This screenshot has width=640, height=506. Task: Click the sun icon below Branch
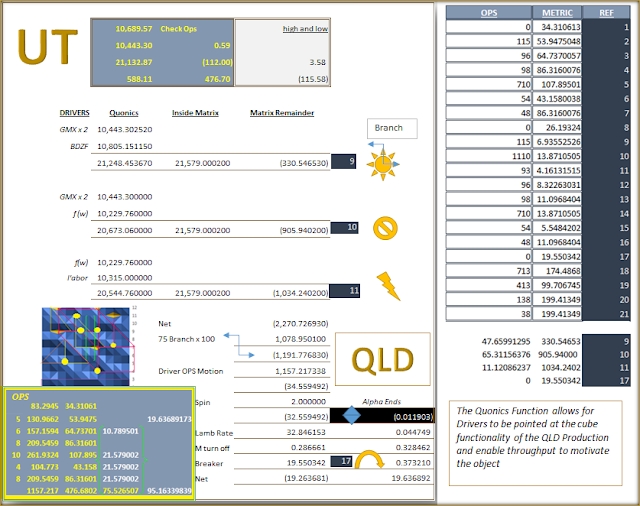[x=383, y=164]
